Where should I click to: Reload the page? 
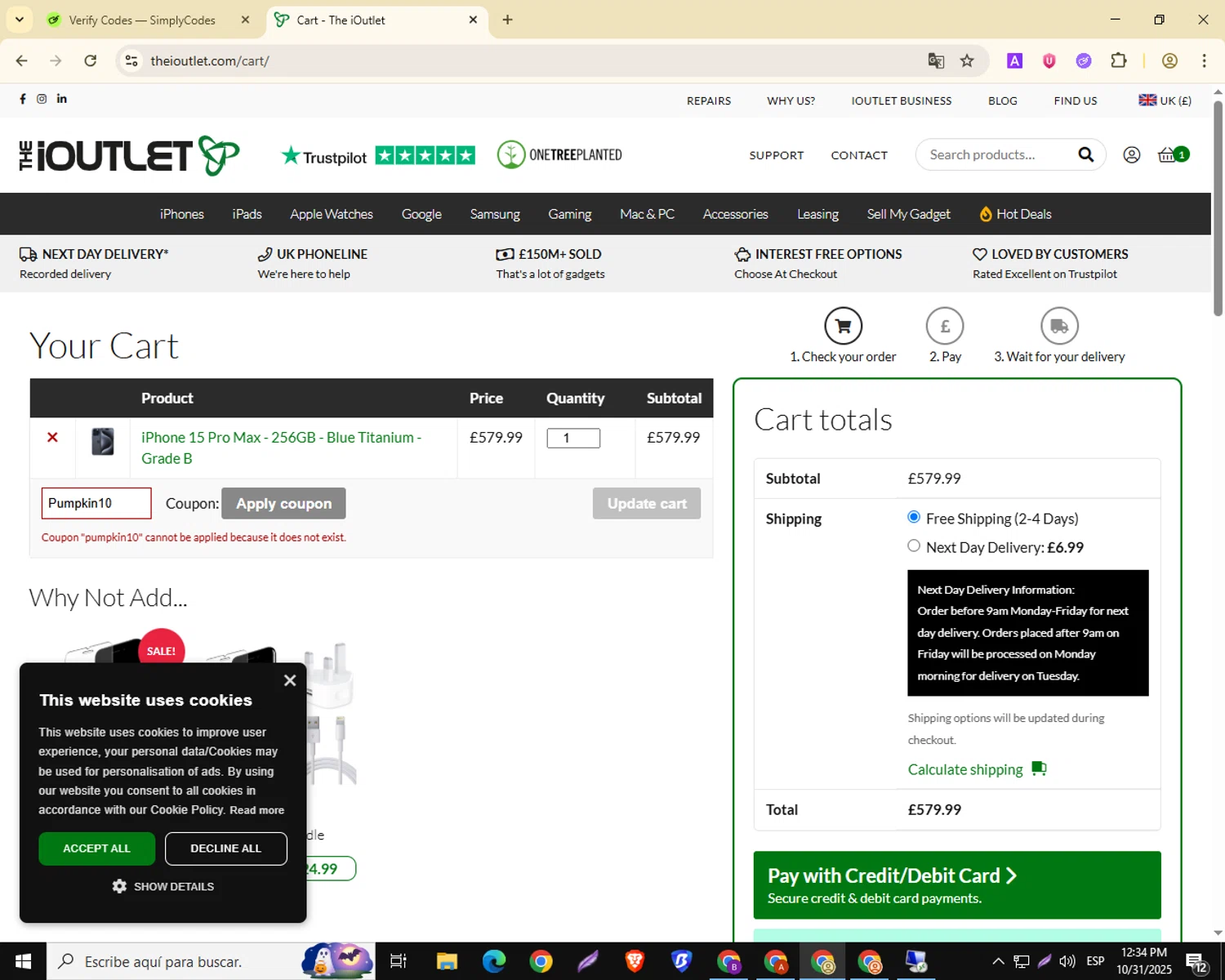coord(91,60)
